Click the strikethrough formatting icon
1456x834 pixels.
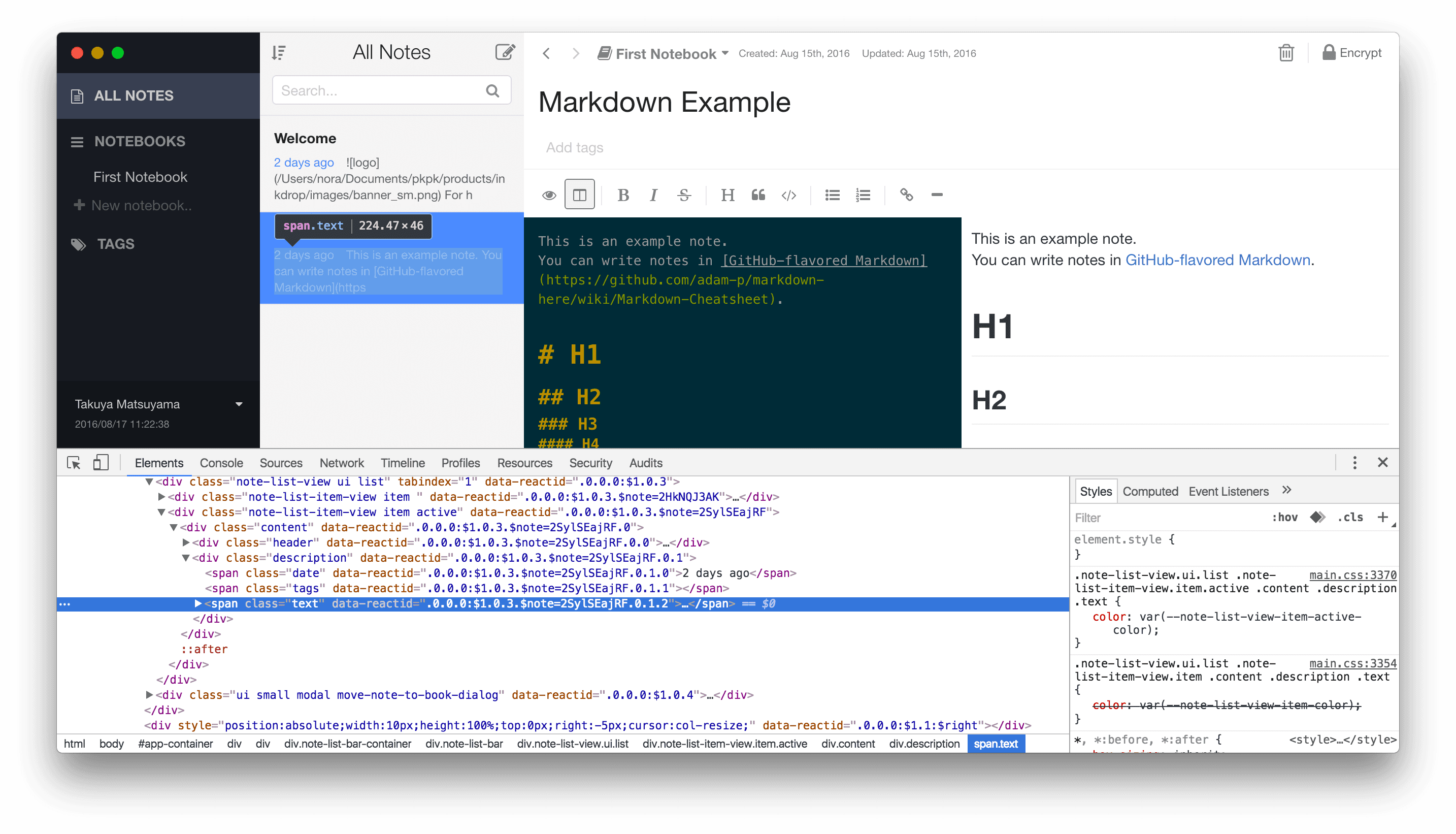click(x=684, y=196)
